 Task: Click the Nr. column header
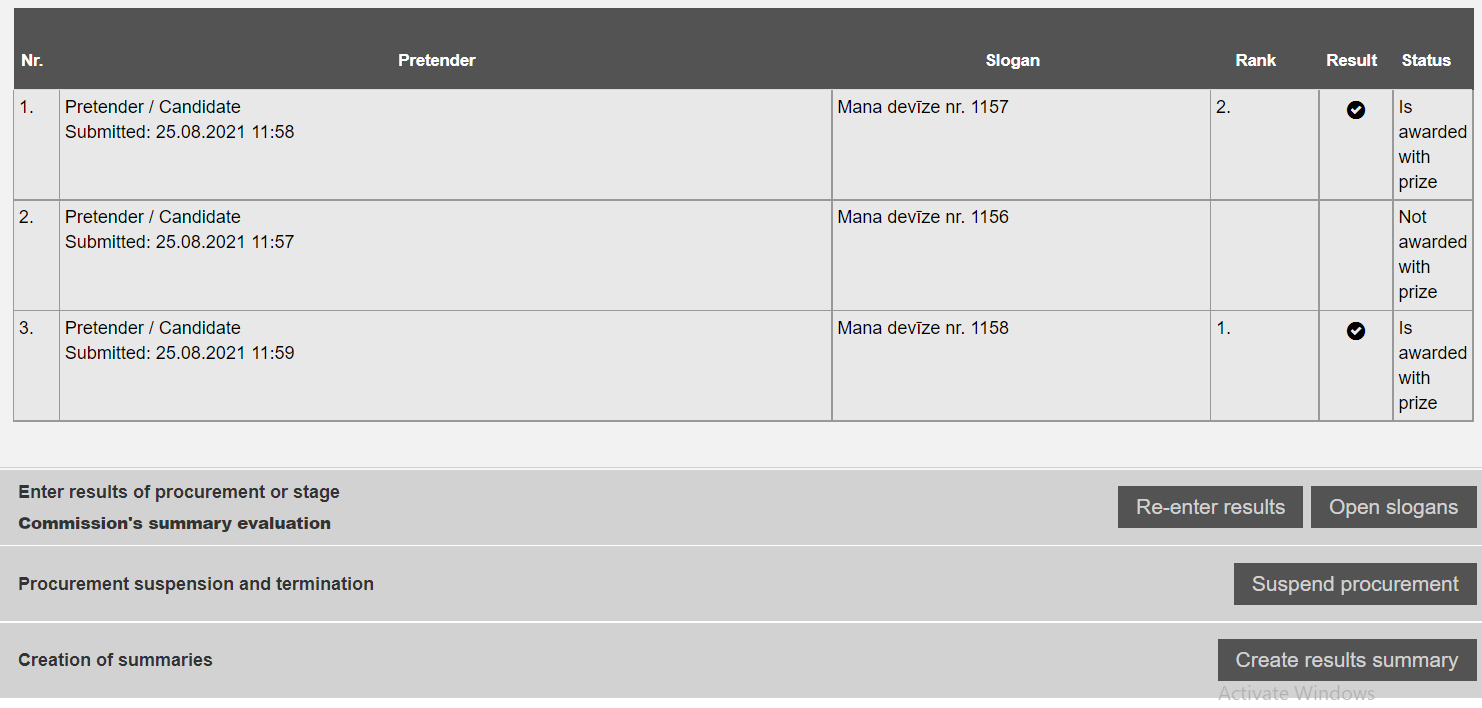point(32,61)
